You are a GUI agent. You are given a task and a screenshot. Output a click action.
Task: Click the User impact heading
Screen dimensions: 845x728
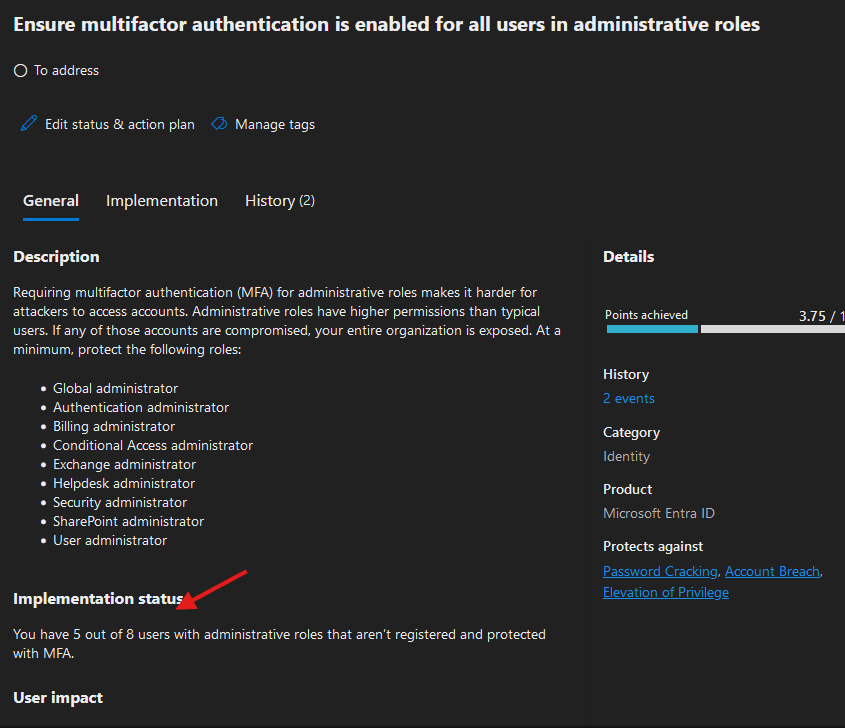coord(58,698)
